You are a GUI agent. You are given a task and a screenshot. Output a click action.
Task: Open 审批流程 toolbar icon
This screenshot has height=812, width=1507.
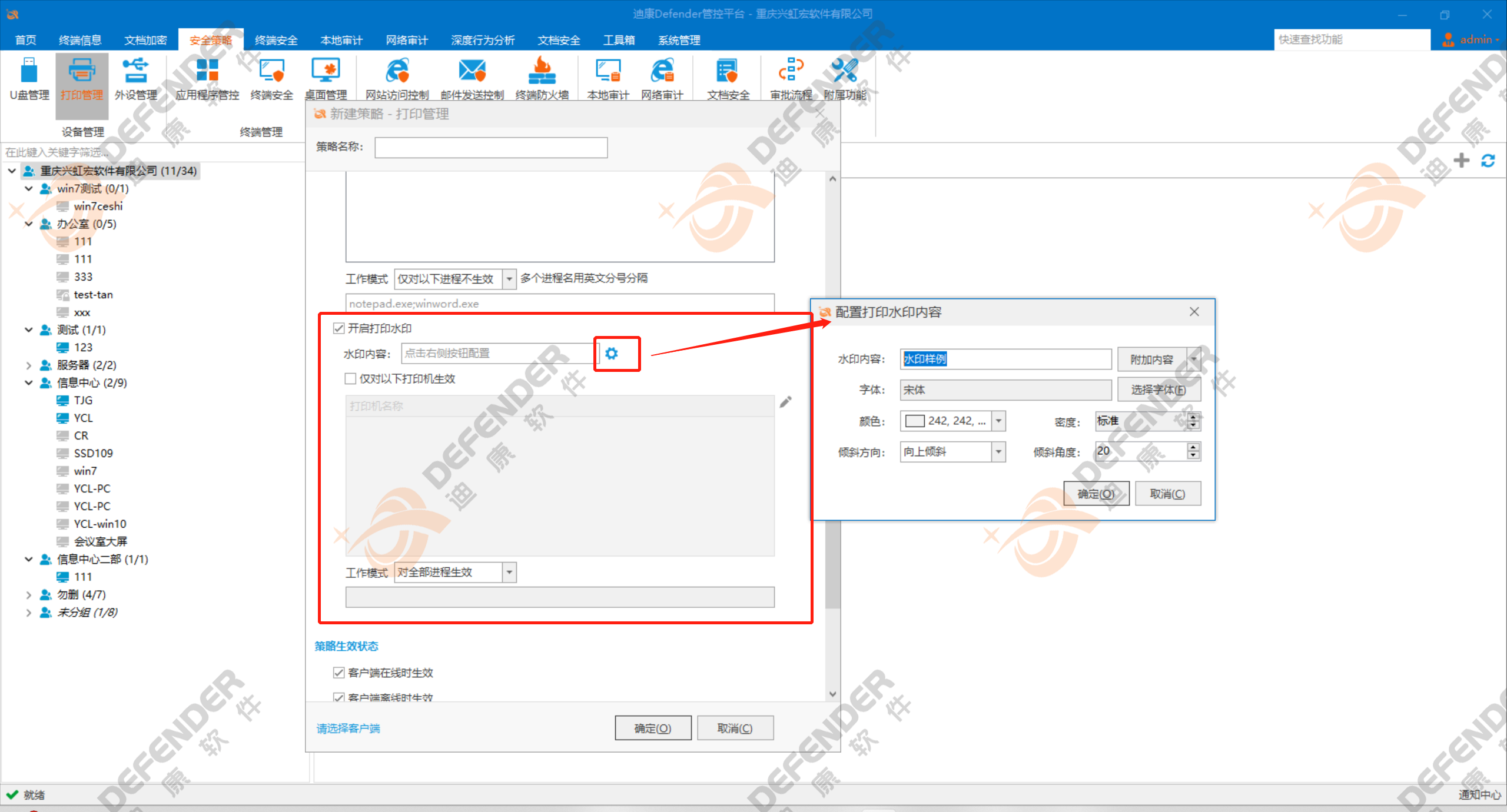click(x=791, y=79)
